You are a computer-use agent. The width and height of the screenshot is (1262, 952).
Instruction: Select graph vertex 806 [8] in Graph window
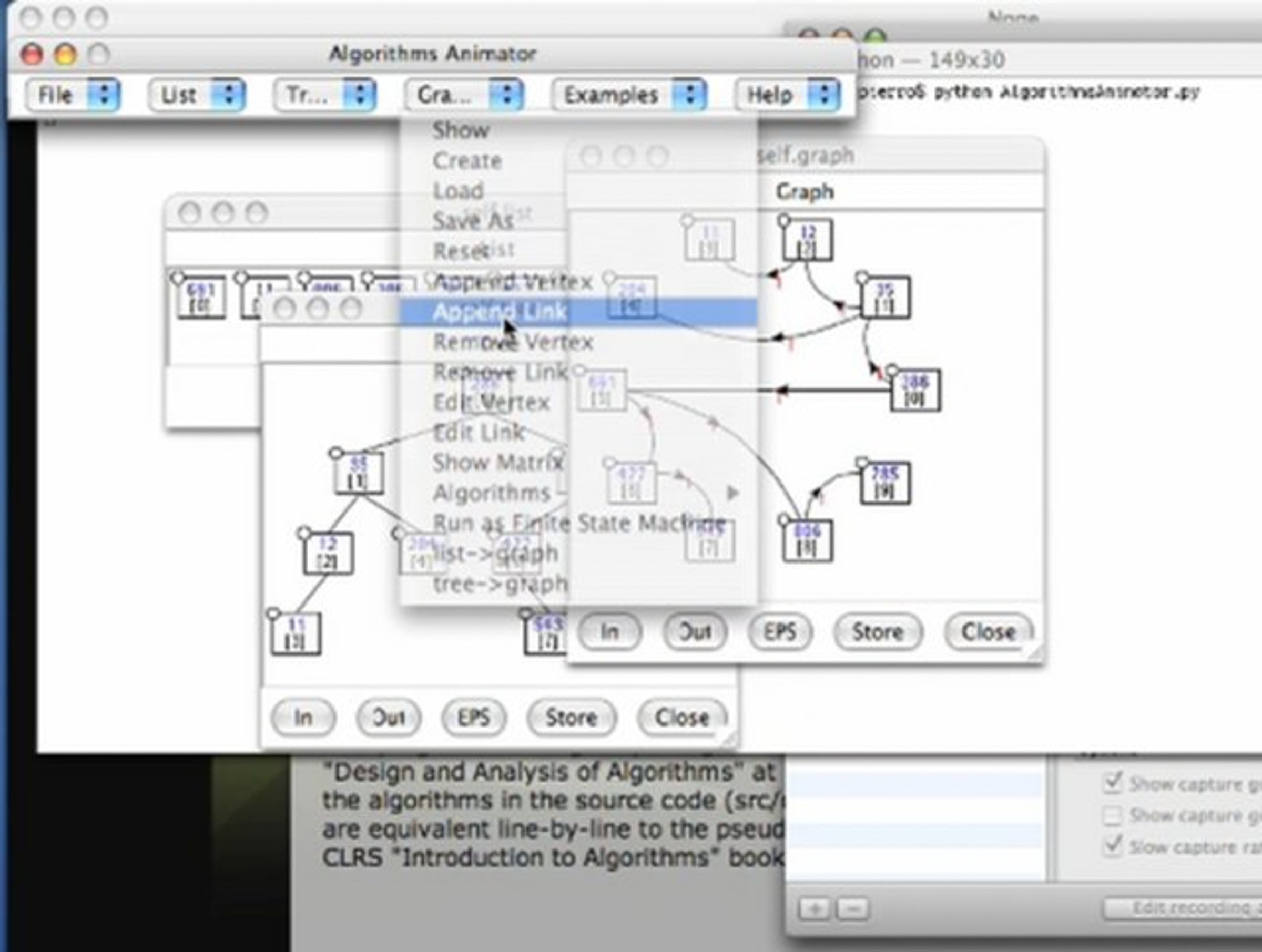(808, 540)
